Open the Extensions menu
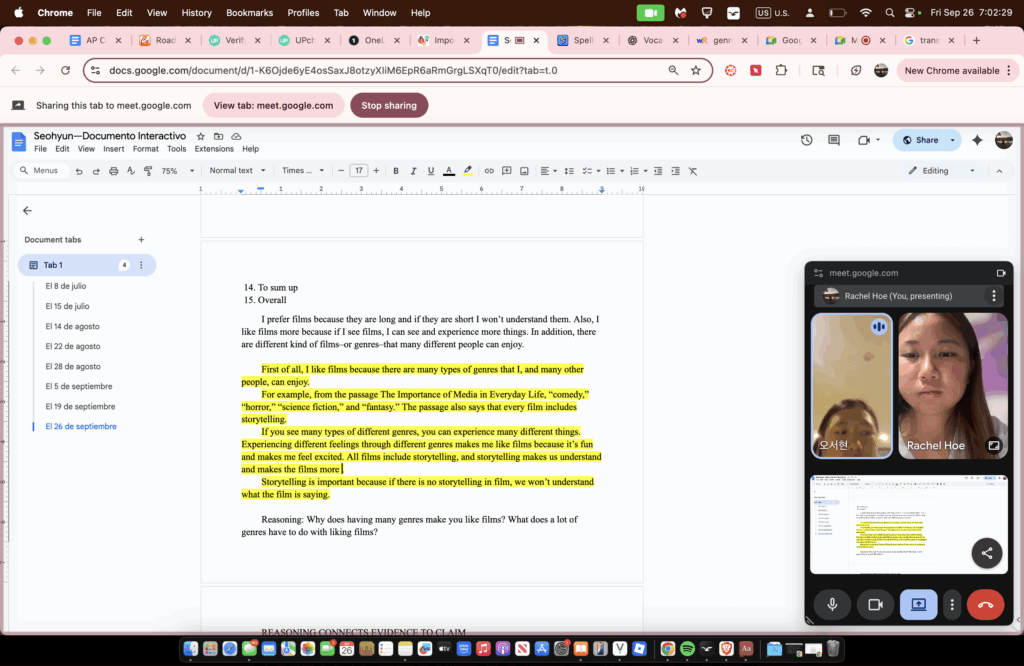Image resolution: width=1024 pixels, height=666 pixels. click(214, 149)
